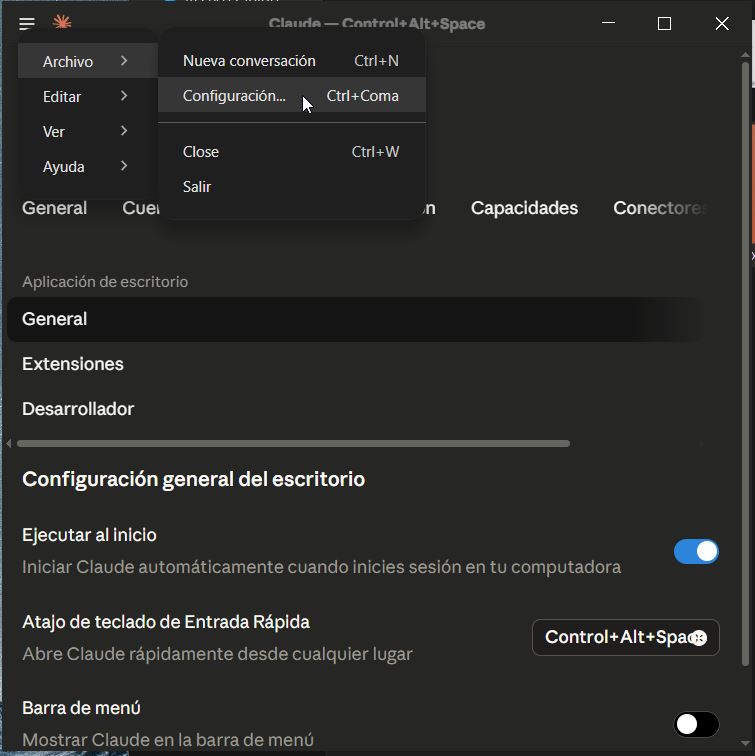The height and width of the screenshot is (756, 755).
Task: Switch to the Conectores tab
Action: [660, 208]
